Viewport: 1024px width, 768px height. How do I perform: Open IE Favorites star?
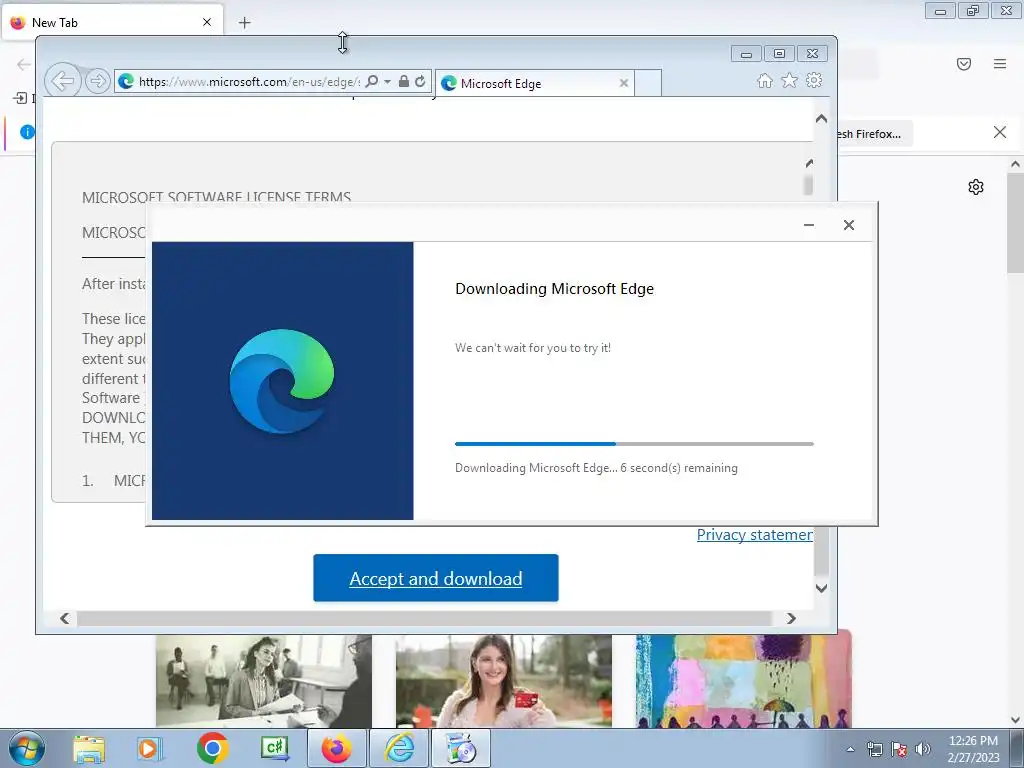(790, 80)
